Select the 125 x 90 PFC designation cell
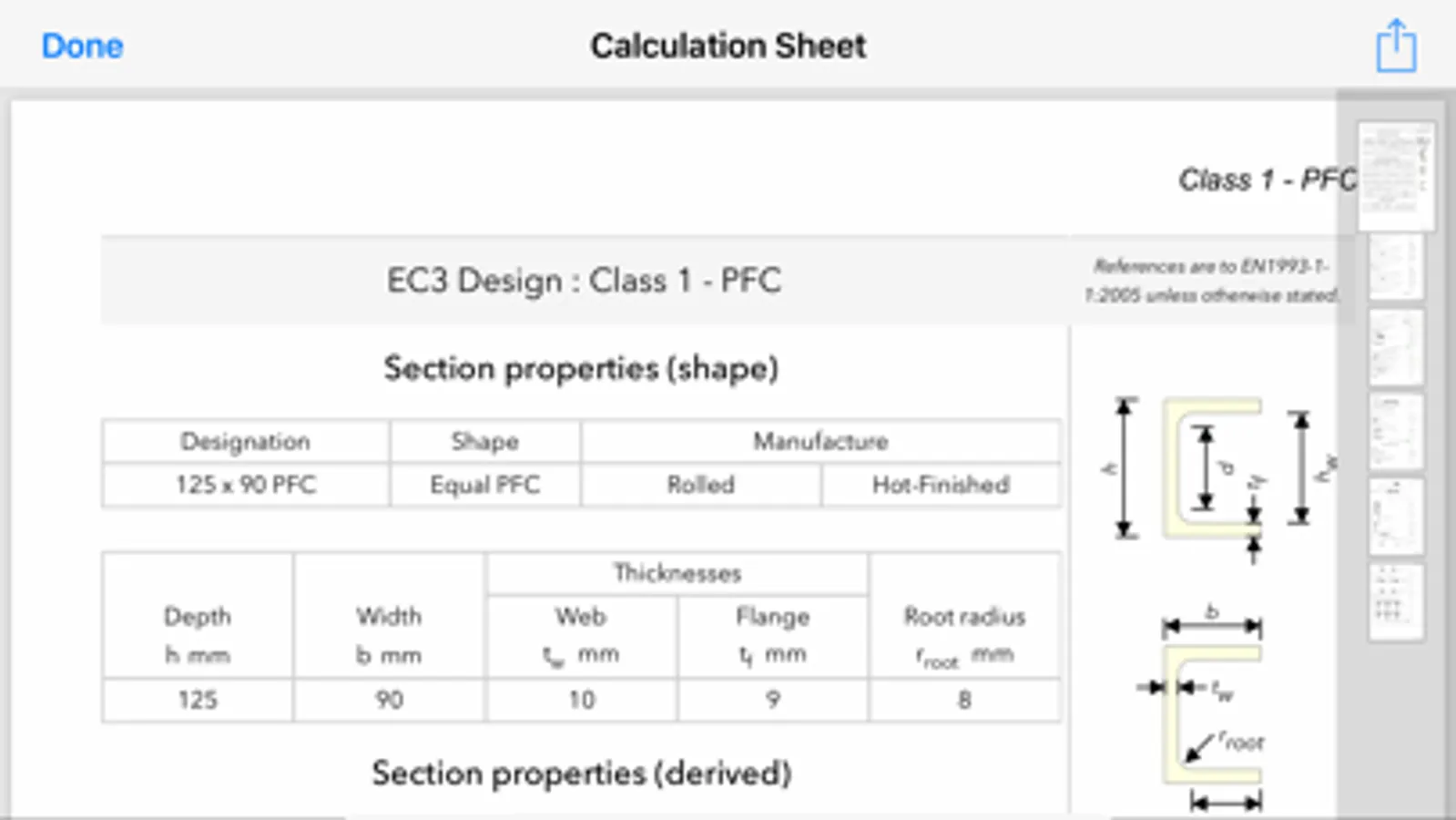This screenshot has width=1456, height=820. click(246, 485)
